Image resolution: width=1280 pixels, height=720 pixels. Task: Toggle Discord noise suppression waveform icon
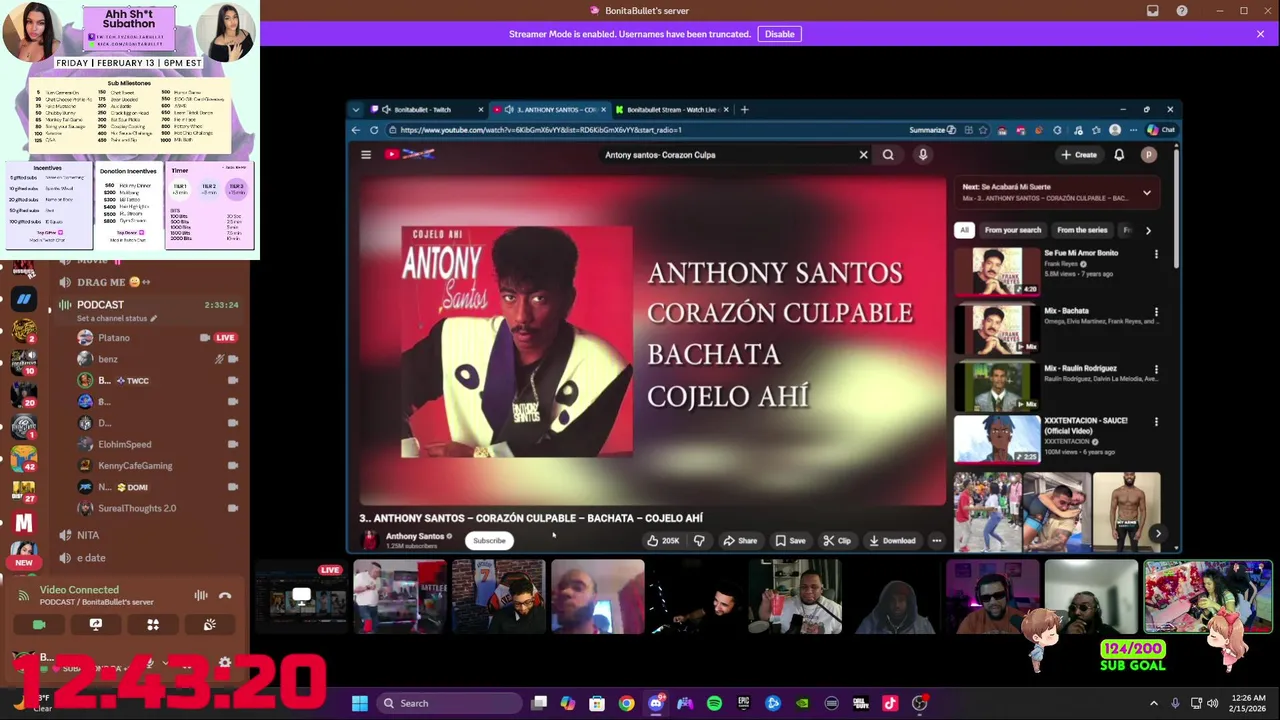(201, 596)
